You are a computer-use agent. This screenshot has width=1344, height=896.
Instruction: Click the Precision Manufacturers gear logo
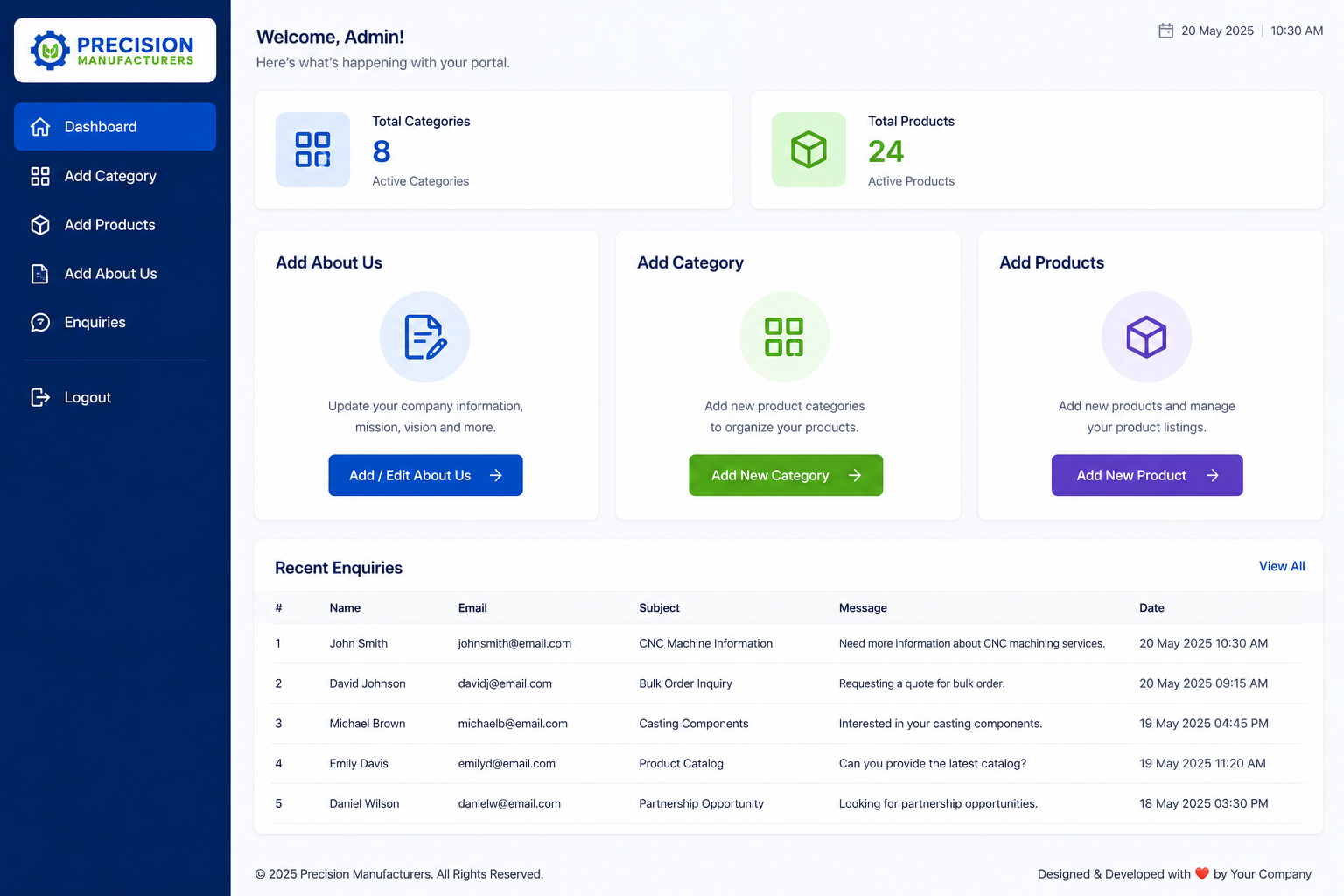point(50,51)
